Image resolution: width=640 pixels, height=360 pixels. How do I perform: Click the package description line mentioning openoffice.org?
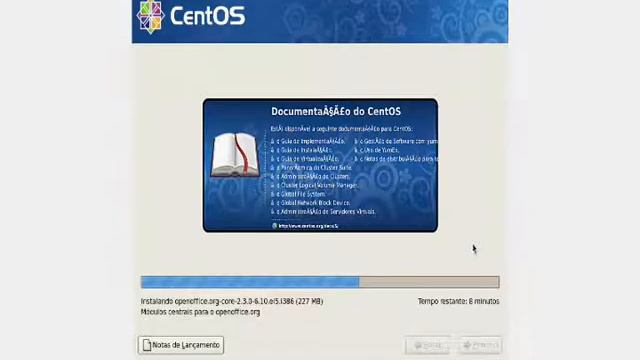tap(200, 312)
